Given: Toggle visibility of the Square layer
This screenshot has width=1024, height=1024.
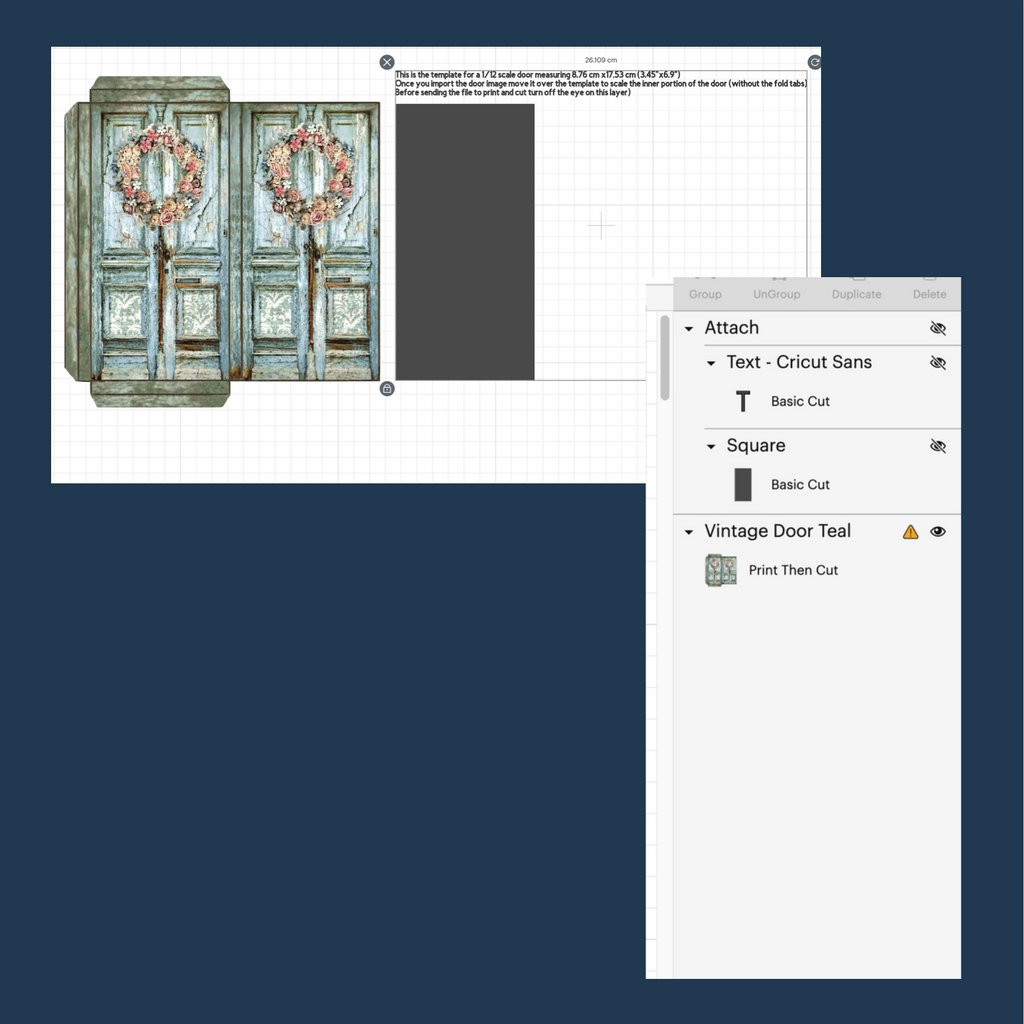Looking at the screenshot, I should click(x=938, y=446).
